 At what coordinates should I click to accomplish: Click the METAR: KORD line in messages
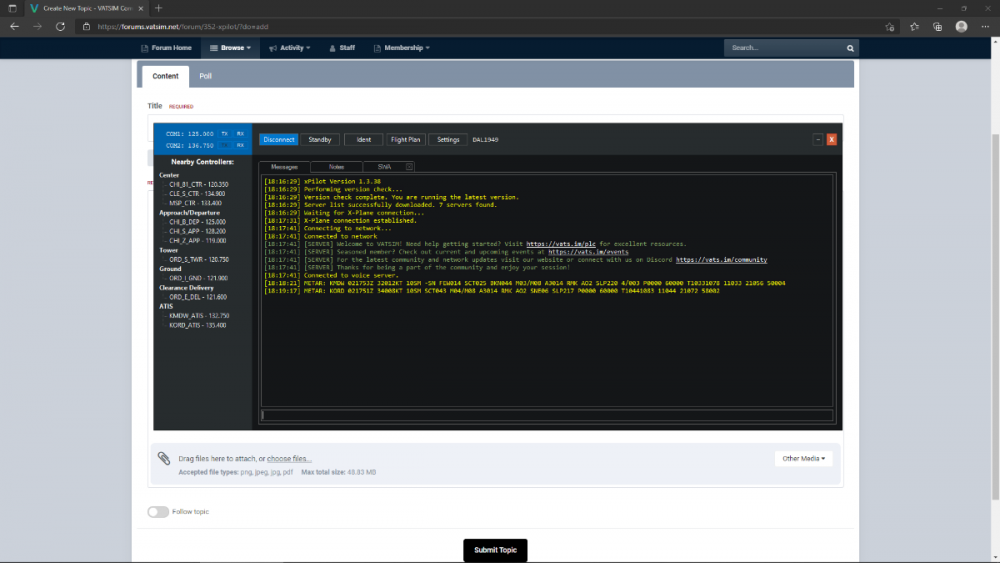[x=492, y=291]
